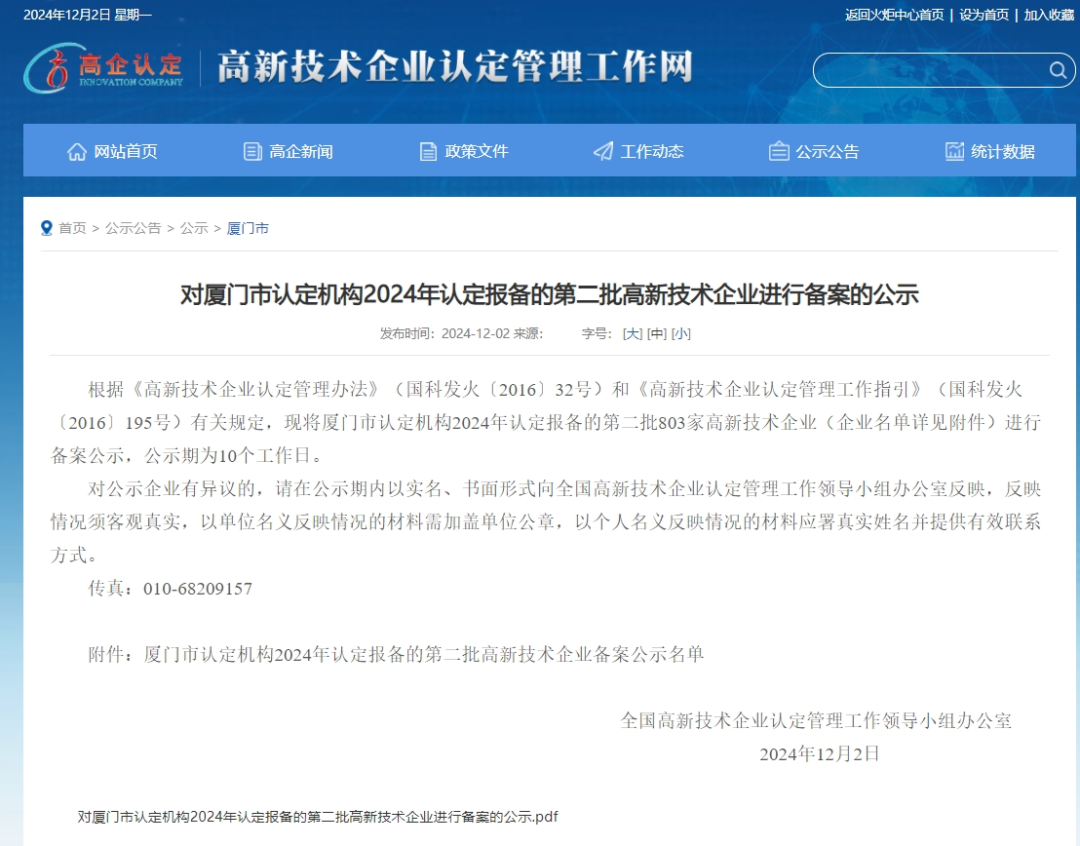Screen dimensions: 1080x846
Task: Click the signature 全国高新技术企业认定管理工作领导小组办公室
Action: [x=816, y=721]
